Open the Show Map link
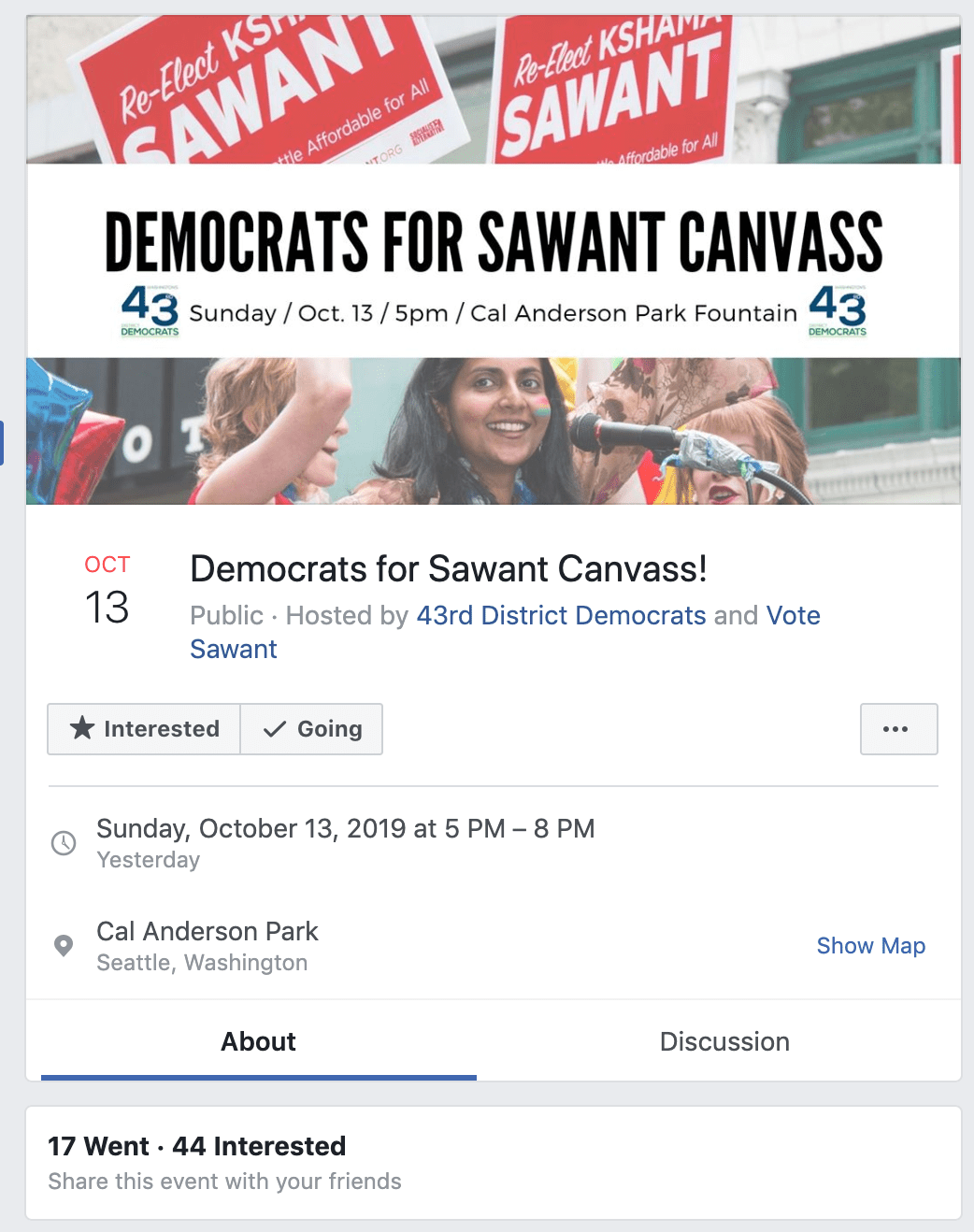Viewport: 974px width, 1232px height. [871, 946]
